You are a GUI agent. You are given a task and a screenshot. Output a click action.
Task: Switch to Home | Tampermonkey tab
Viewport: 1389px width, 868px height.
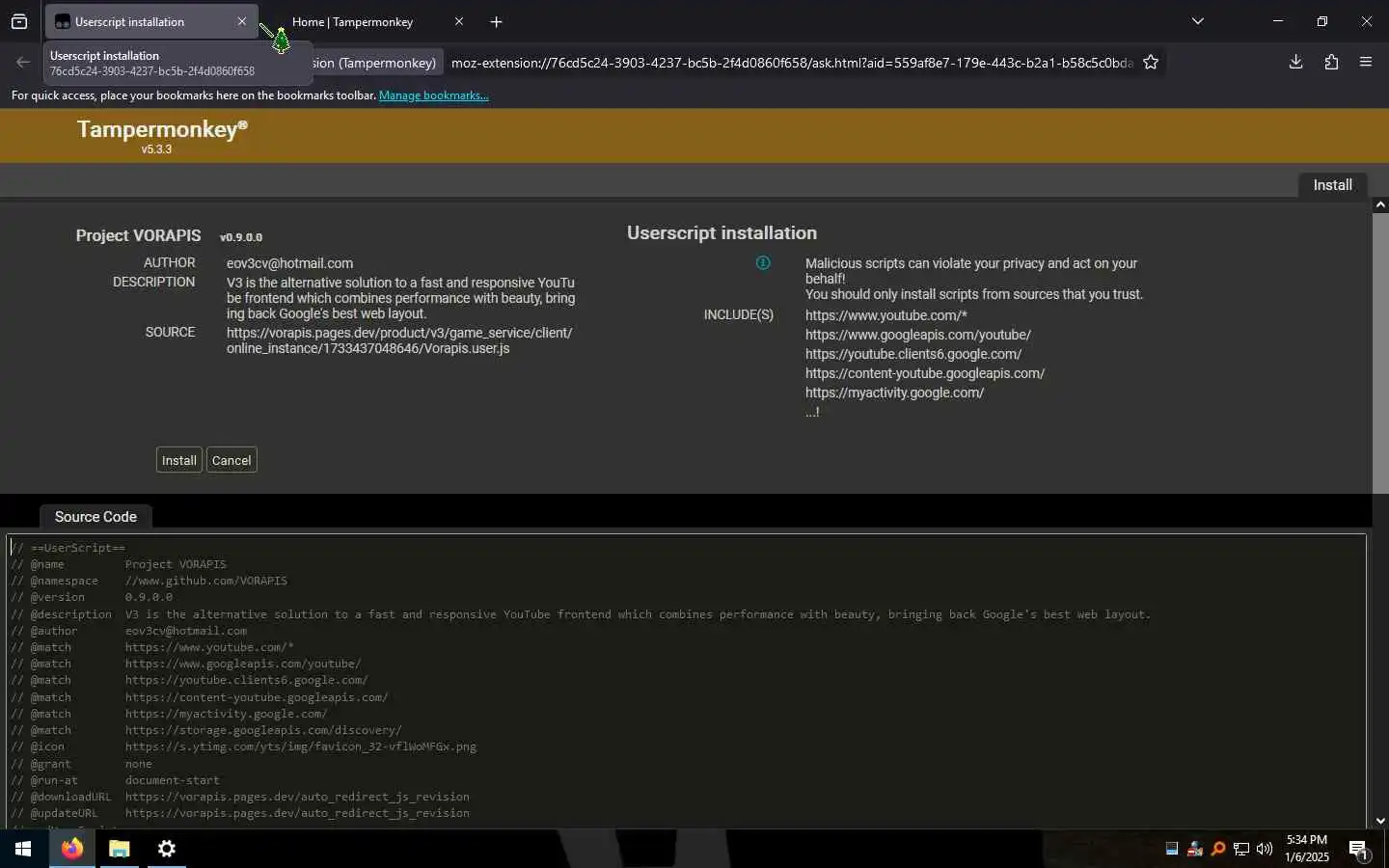coord(352,21)
